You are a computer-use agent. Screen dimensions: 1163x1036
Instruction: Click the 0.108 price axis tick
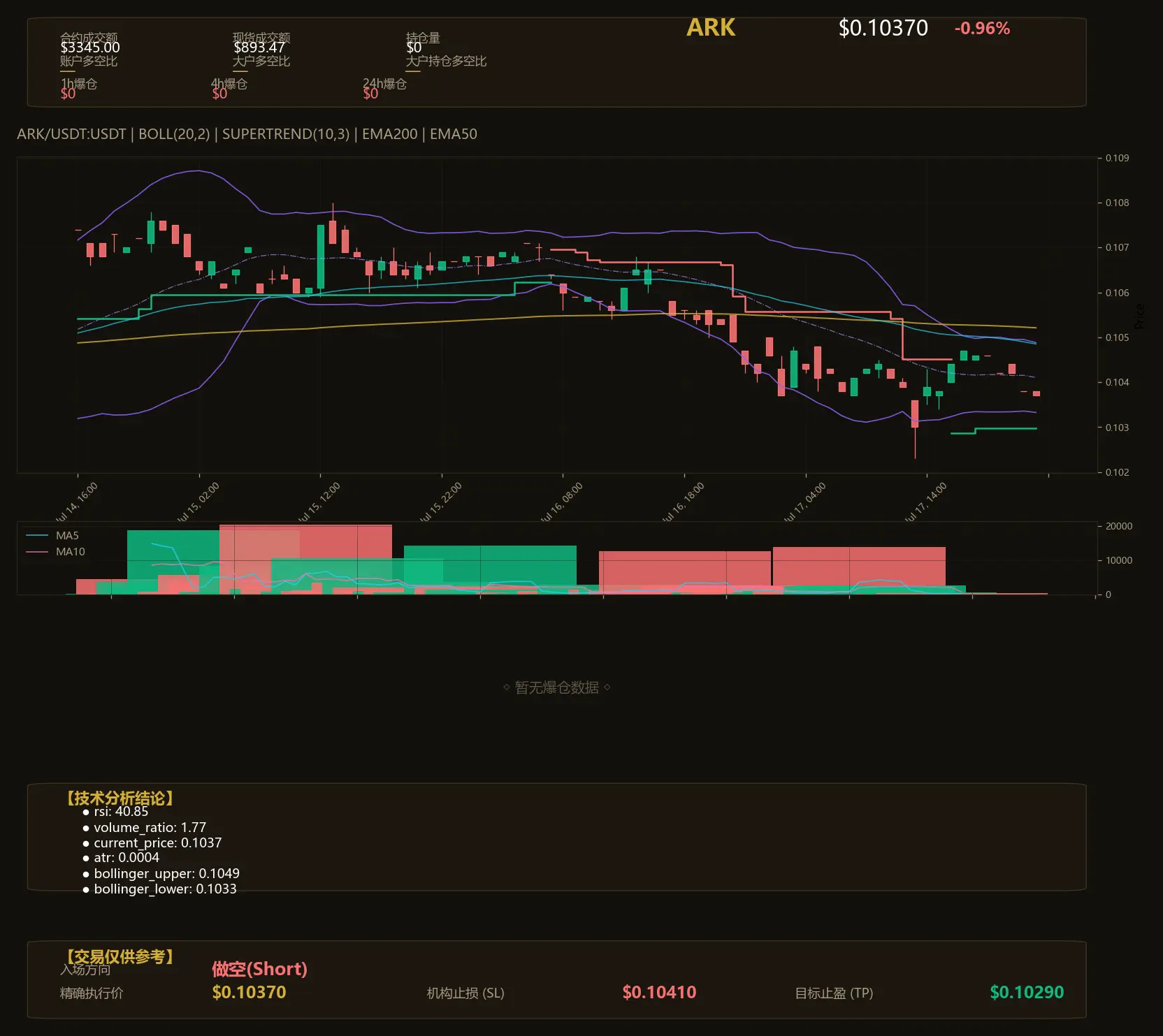1117,203
